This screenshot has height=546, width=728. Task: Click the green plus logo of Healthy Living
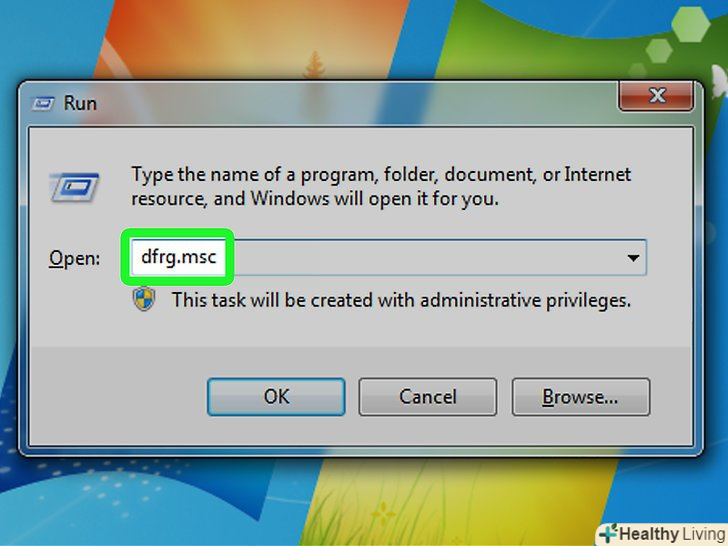point(608,533)
